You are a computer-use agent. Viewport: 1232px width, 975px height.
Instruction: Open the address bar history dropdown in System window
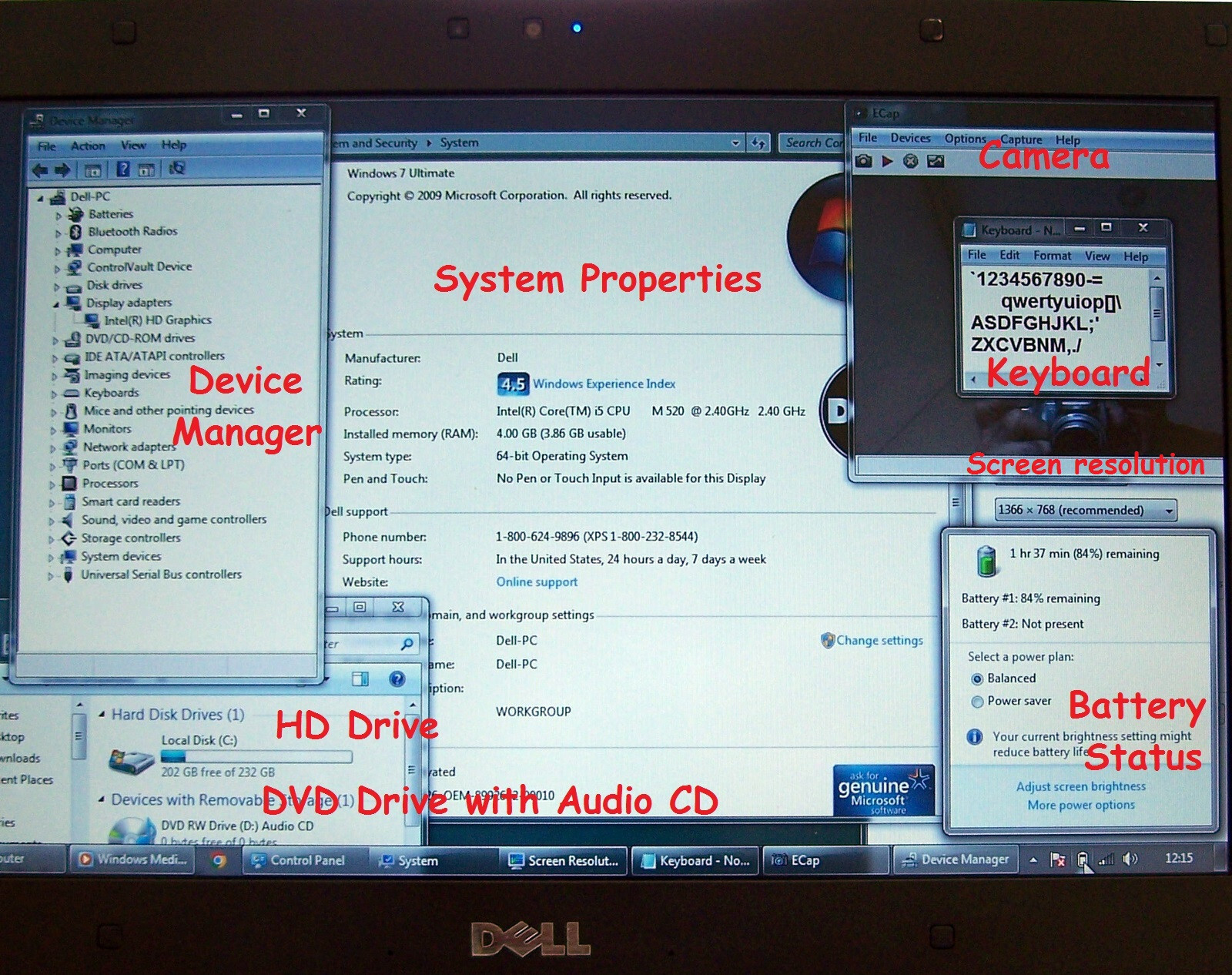[x=735, y=143]
